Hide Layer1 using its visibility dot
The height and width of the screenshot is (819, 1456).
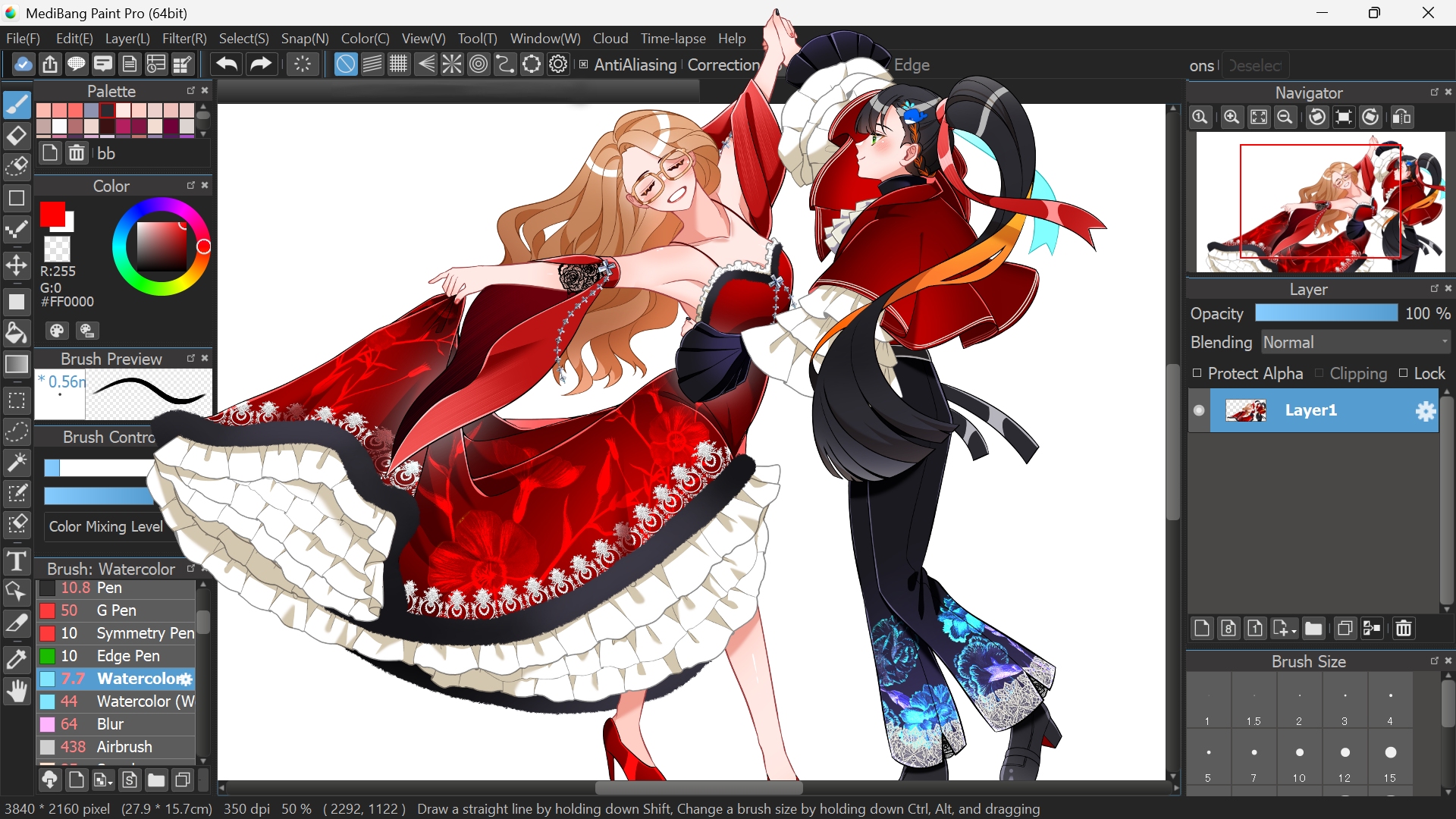pyautogui.click(x=1199, y=410)
